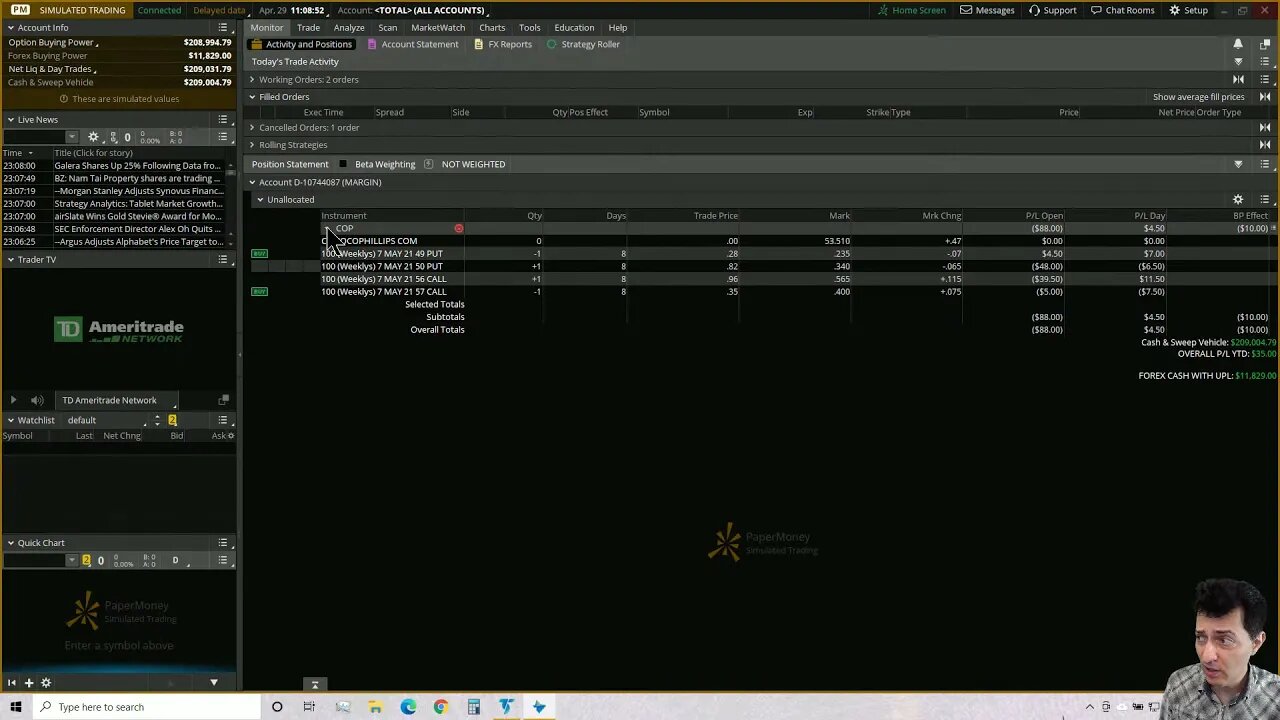Screen dimensions: 1280x720
Task: Click the Watchlist column settings gear
Action: coord(231,436)
